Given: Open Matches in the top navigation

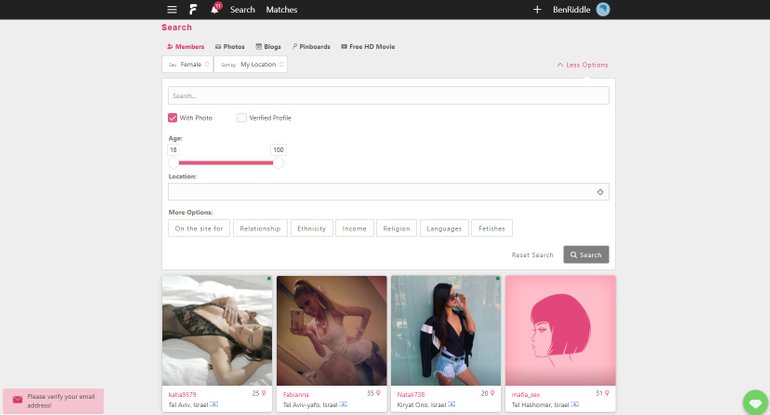Looking at the screenshot, I should (282, 9).
